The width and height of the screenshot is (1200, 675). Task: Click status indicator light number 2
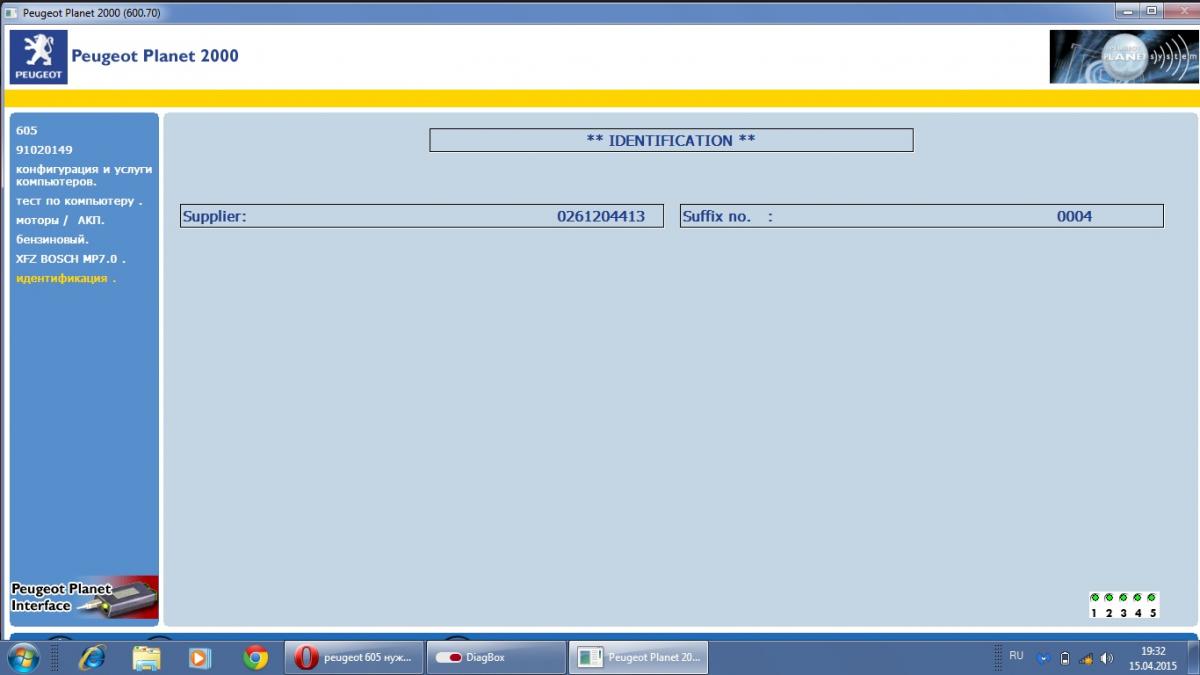[x=1109, y=597]
